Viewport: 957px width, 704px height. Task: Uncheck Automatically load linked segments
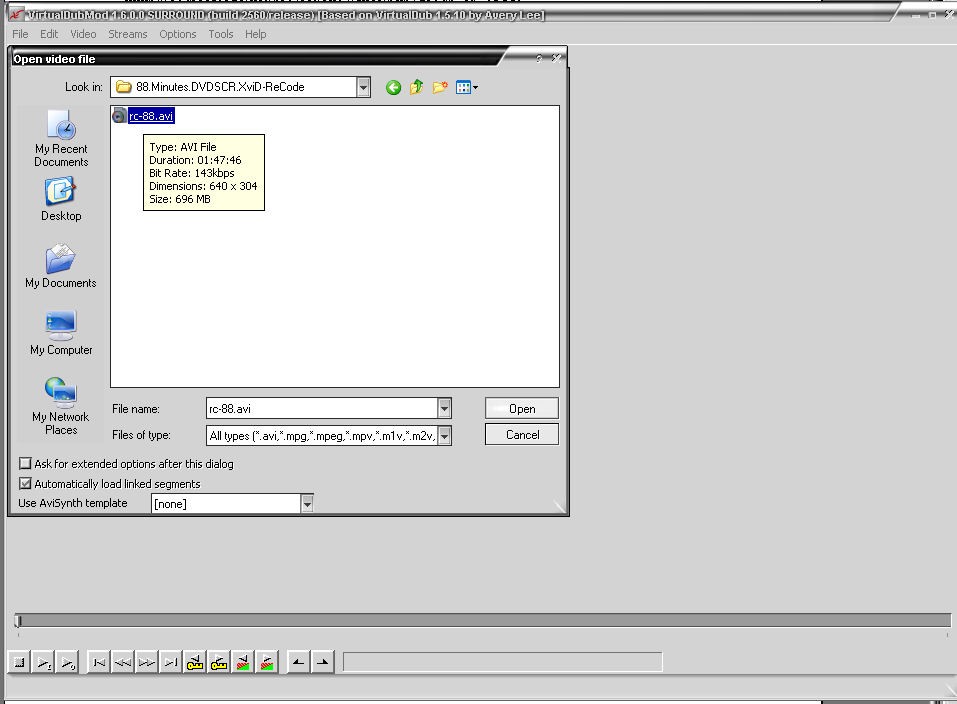[25, 484]
